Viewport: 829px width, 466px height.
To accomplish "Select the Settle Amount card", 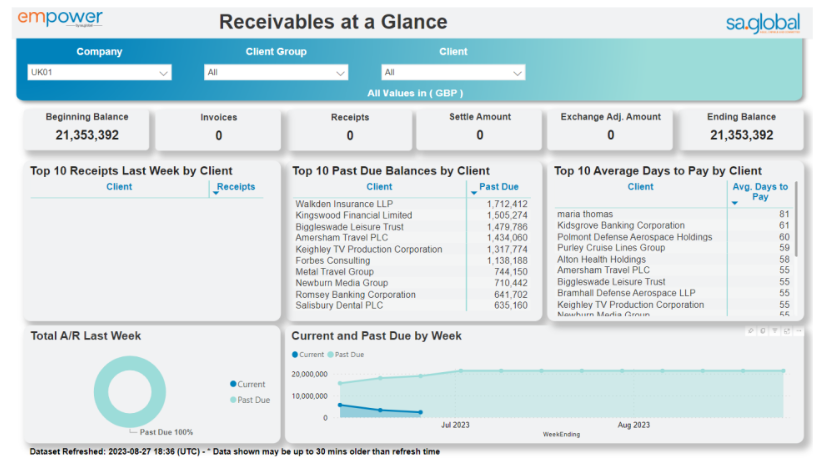I will 480,129.
